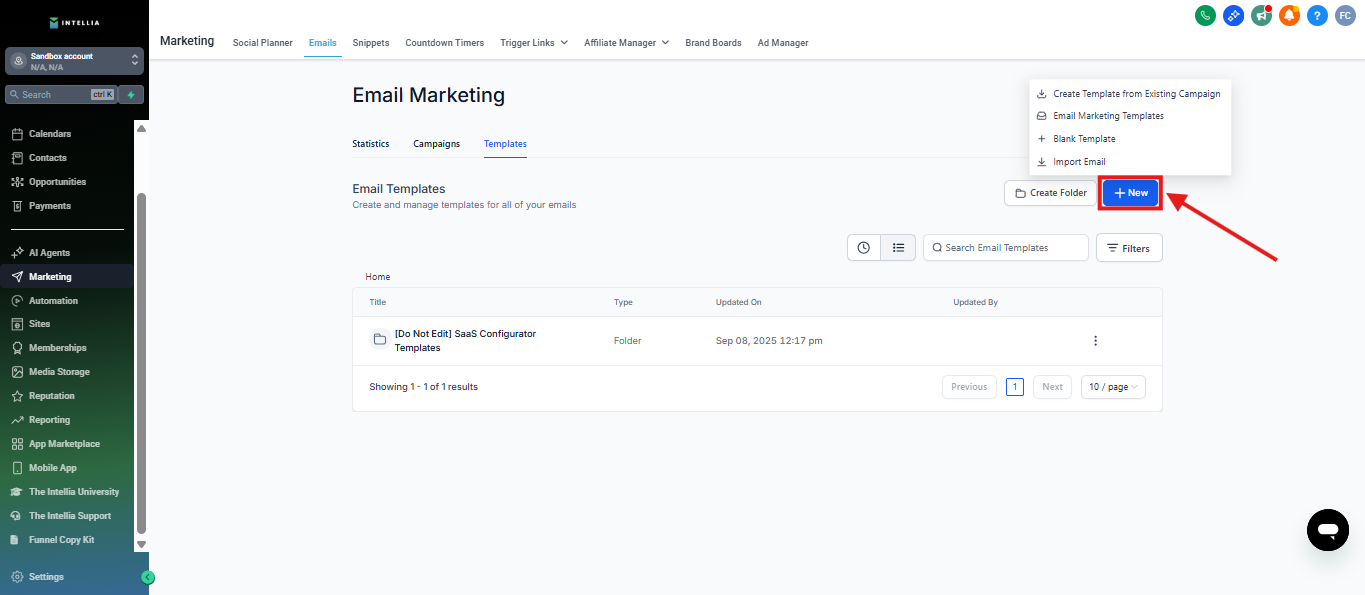The image size is (1365, 595).
Task: Expand the Trigger Links dropdown
Action: [x=534, y=43]
